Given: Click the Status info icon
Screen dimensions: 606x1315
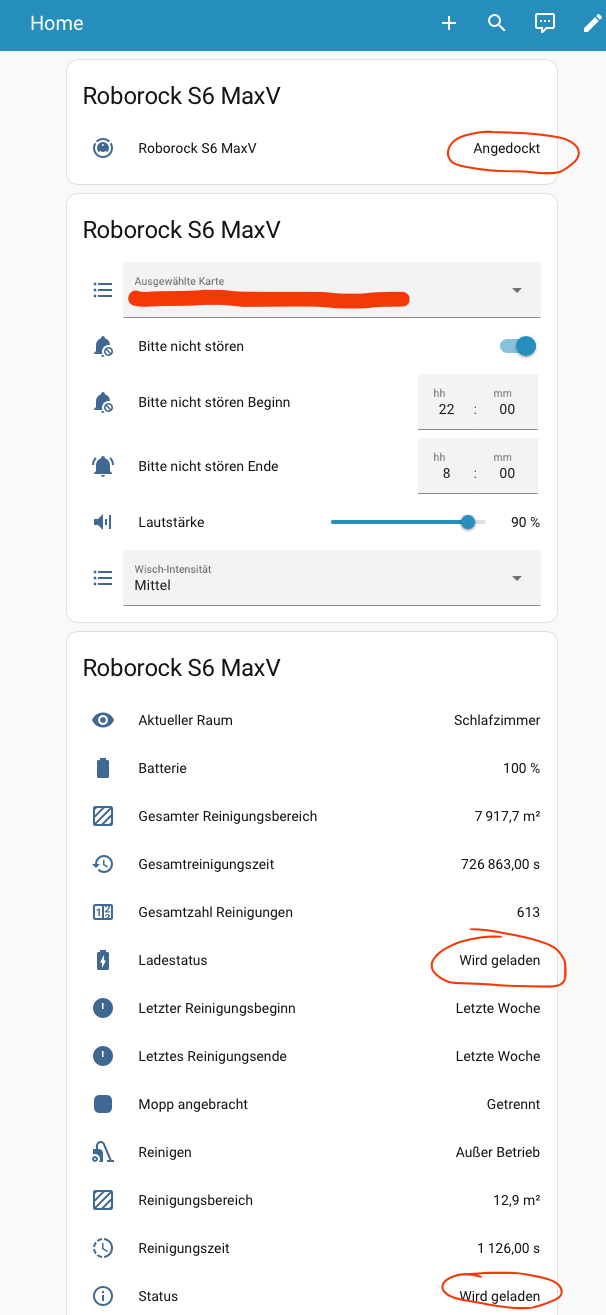Looking at the screenshot, I should pyautogui.click(x=102, y=1296).
